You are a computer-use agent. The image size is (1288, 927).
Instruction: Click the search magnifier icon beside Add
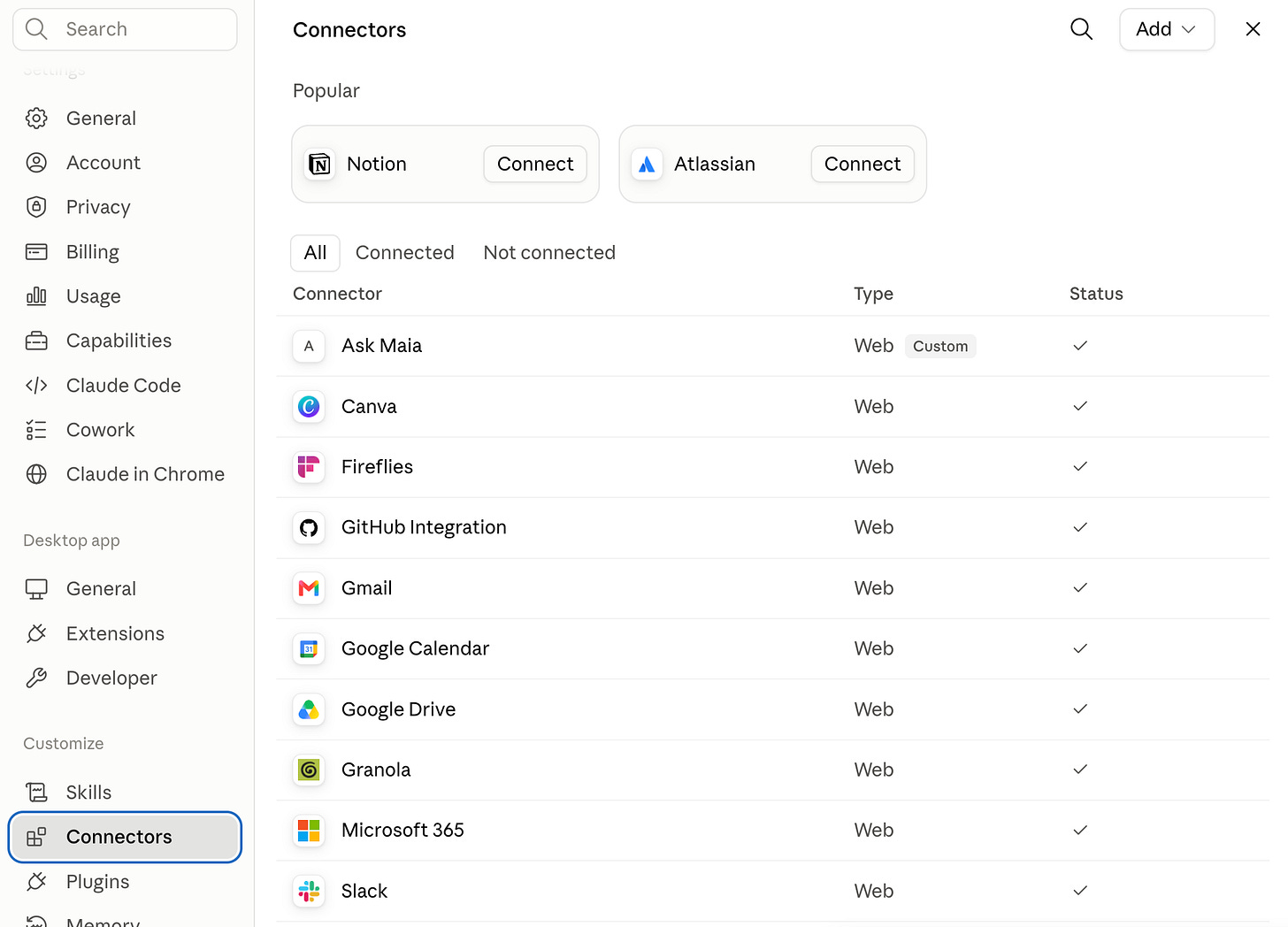tap(1081, 29)
